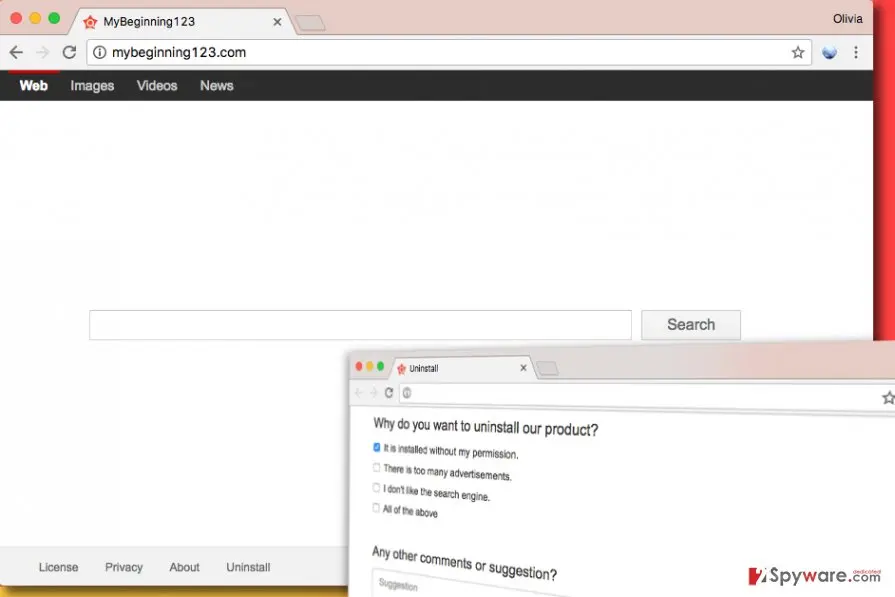This screenshot has width=895, height=597.
Task: Open the Chrome three-dot menu
Action: tap(856, 53)
